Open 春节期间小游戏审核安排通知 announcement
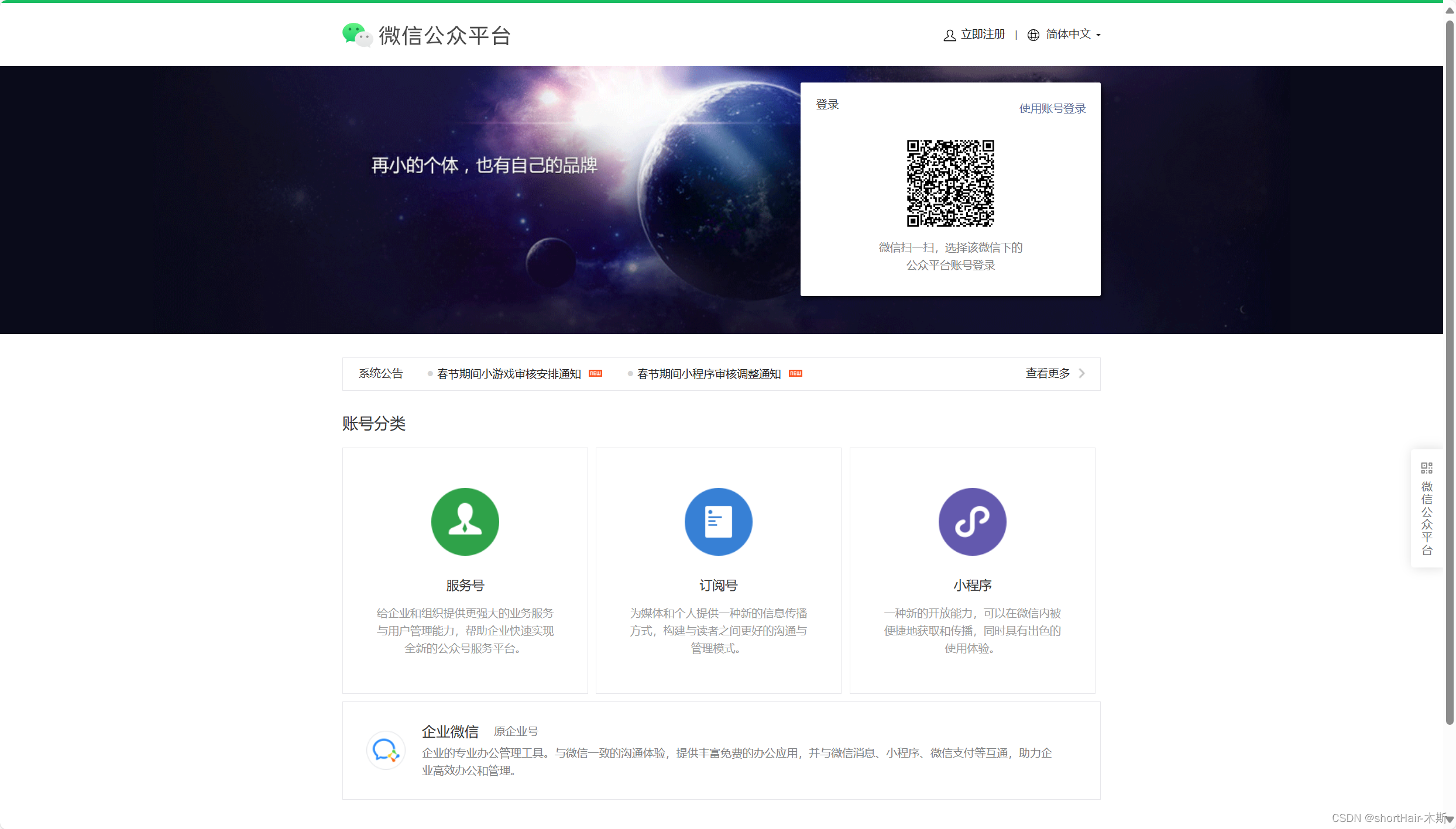 (509, 374)
